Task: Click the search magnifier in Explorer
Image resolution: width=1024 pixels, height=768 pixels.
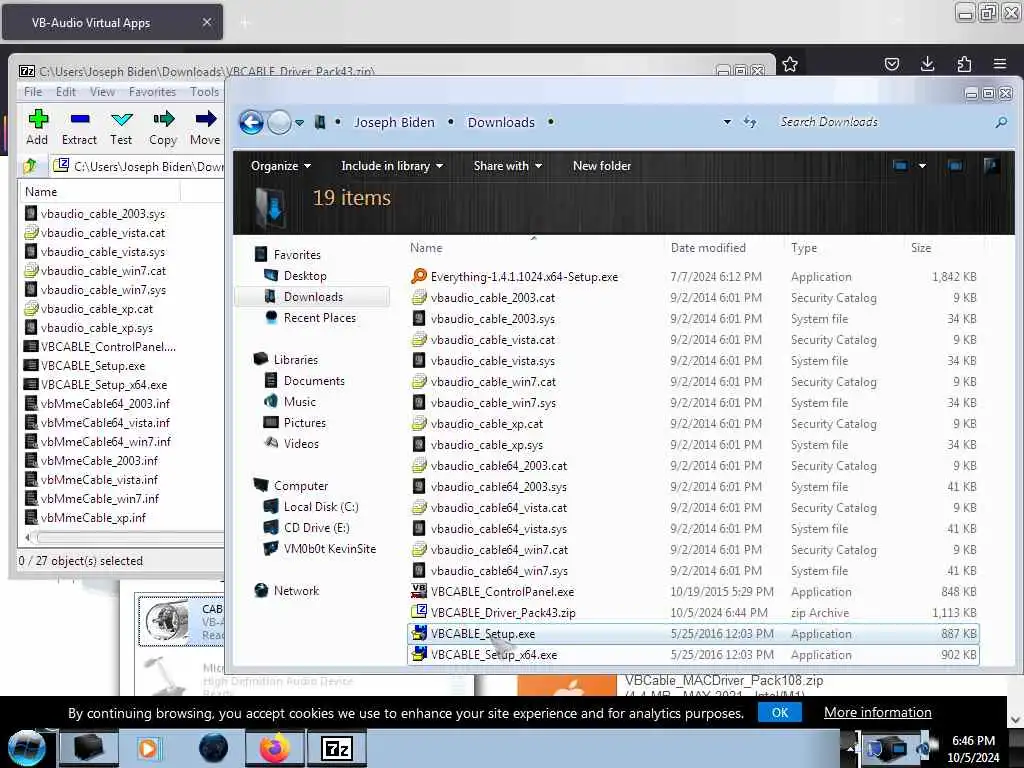Action: click(1001, 122)
